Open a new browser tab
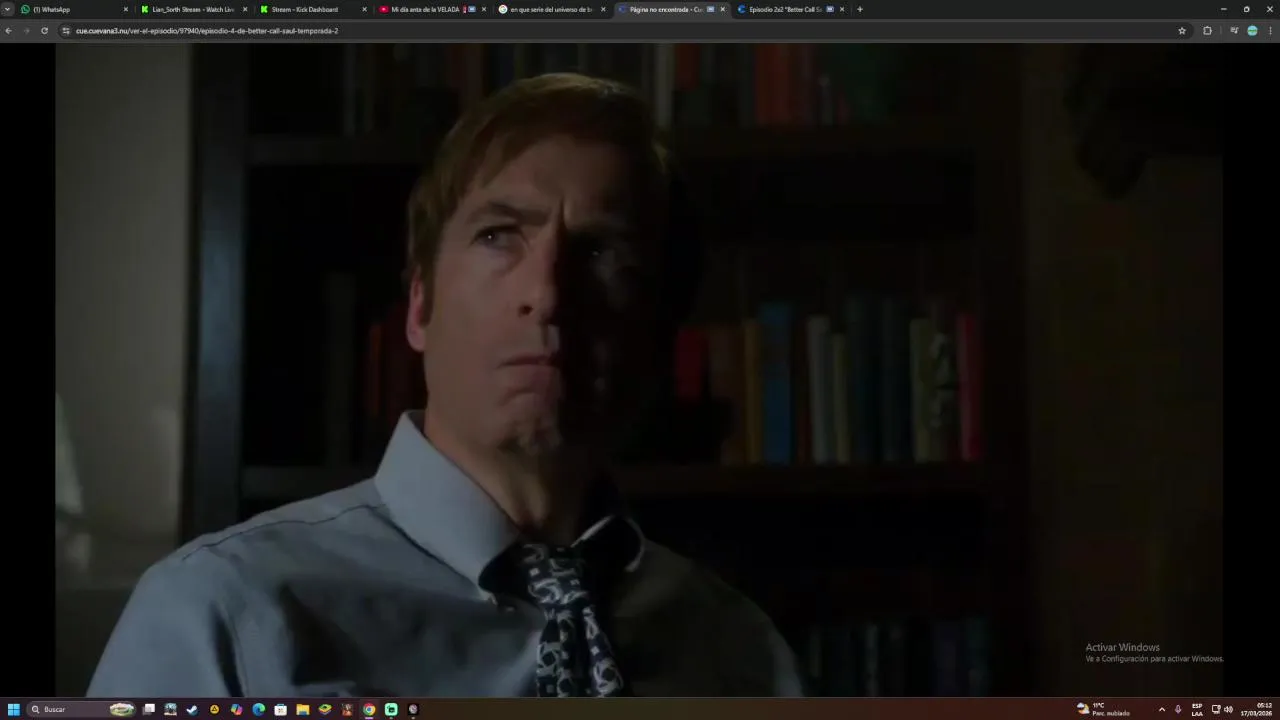Viewport: 1280px width, 720px height. tap(860, 9)
